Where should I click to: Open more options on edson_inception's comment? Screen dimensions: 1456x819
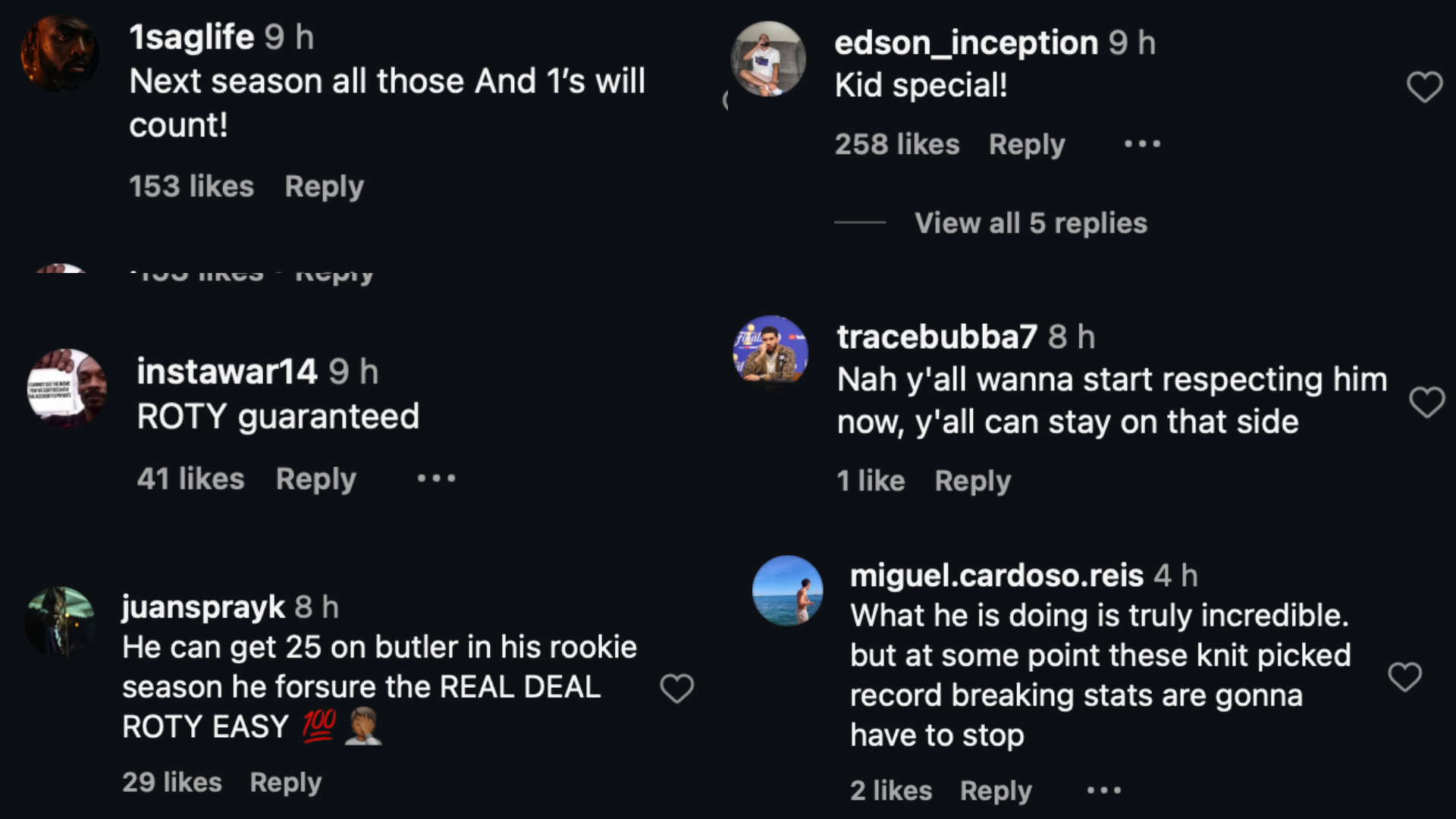[1142, 144]
